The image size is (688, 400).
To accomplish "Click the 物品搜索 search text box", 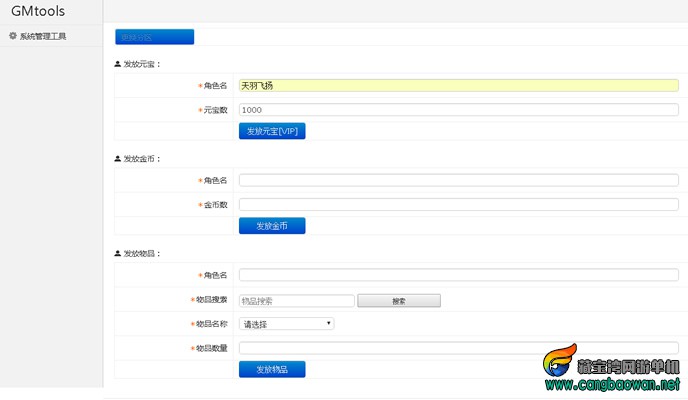I will click(x=297, y=301).
